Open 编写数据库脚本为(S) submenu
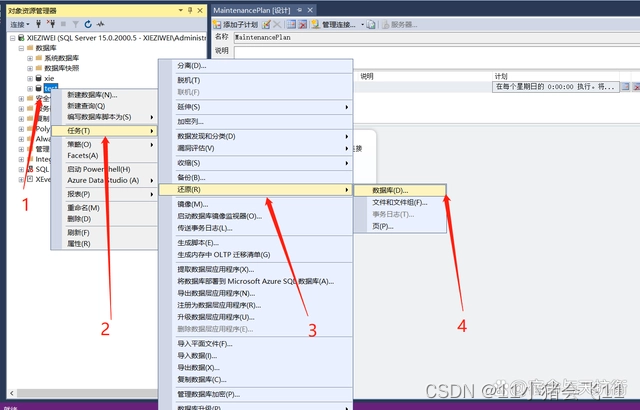The width and height of the screenshot is (640, 410). pos(104,117)
